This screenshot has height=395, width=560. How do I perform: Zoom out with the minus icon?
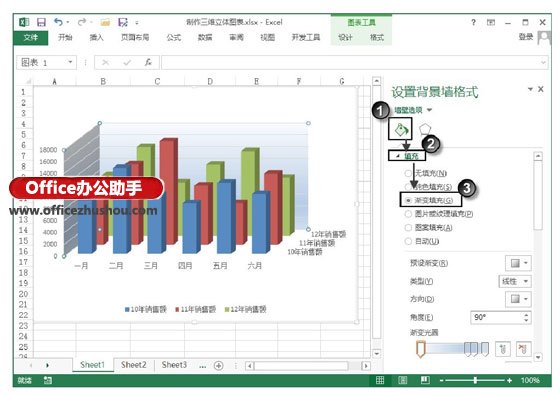441,381
